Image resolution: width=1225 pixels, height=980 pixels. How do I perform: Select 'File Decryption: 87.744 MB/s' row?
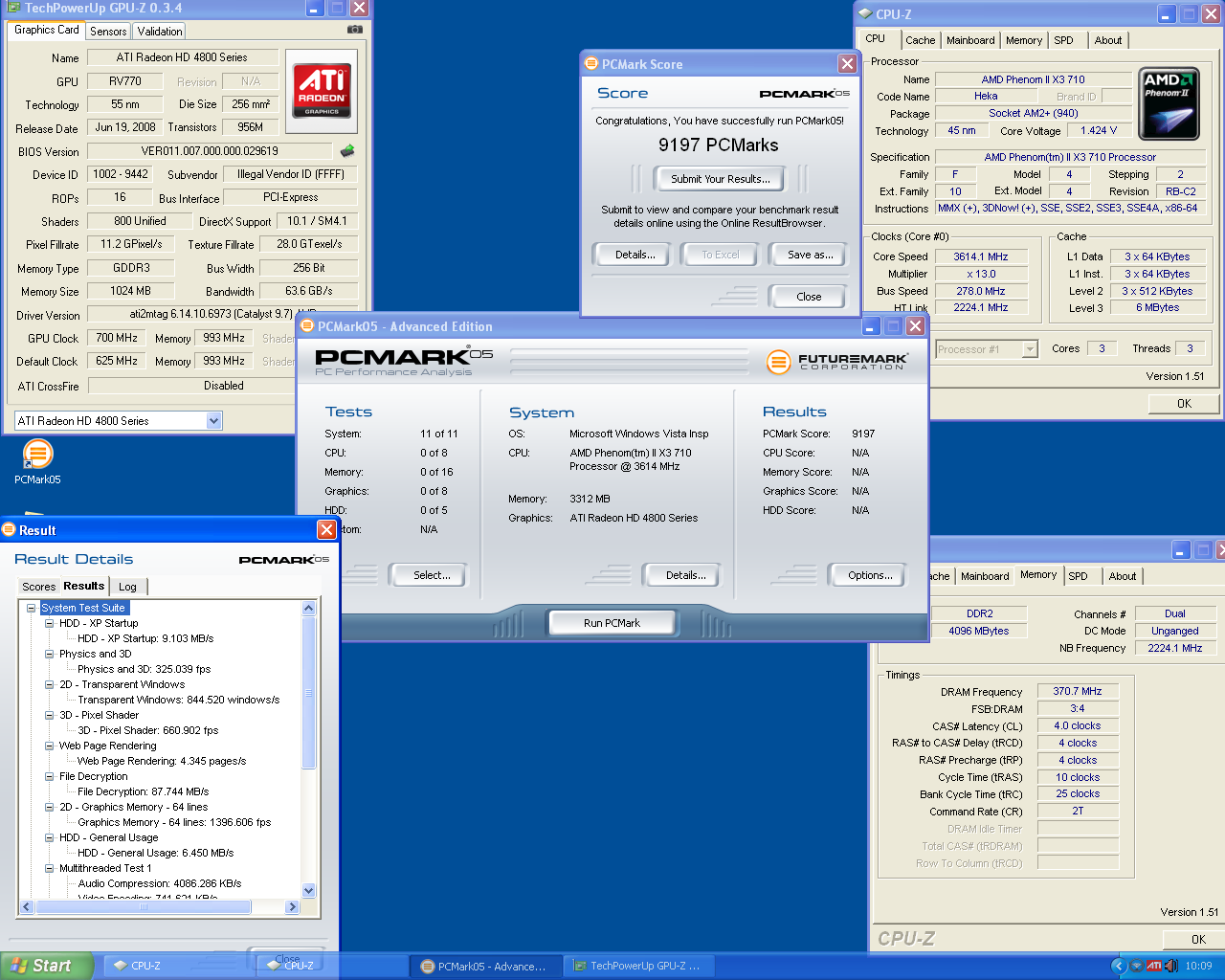143,791
